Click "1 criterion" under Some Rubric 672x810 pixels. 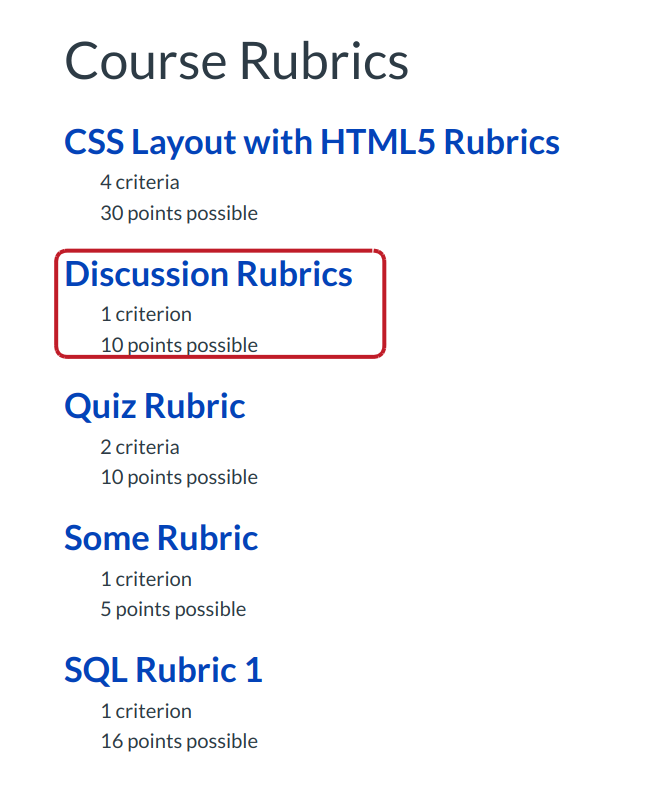[x=146, y=579]
